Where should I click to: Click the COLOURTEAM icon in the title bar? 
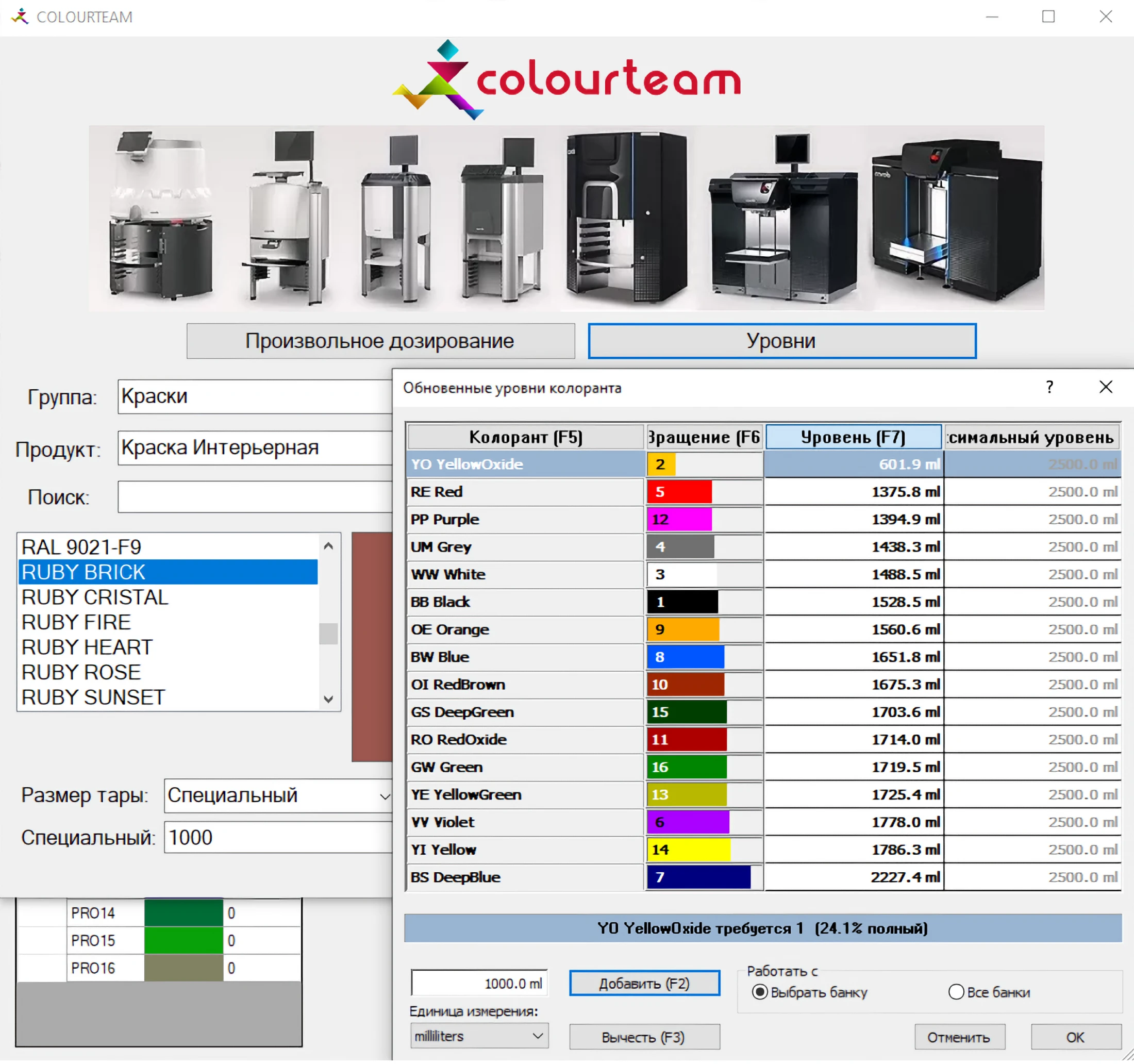(x=21, y=16)
